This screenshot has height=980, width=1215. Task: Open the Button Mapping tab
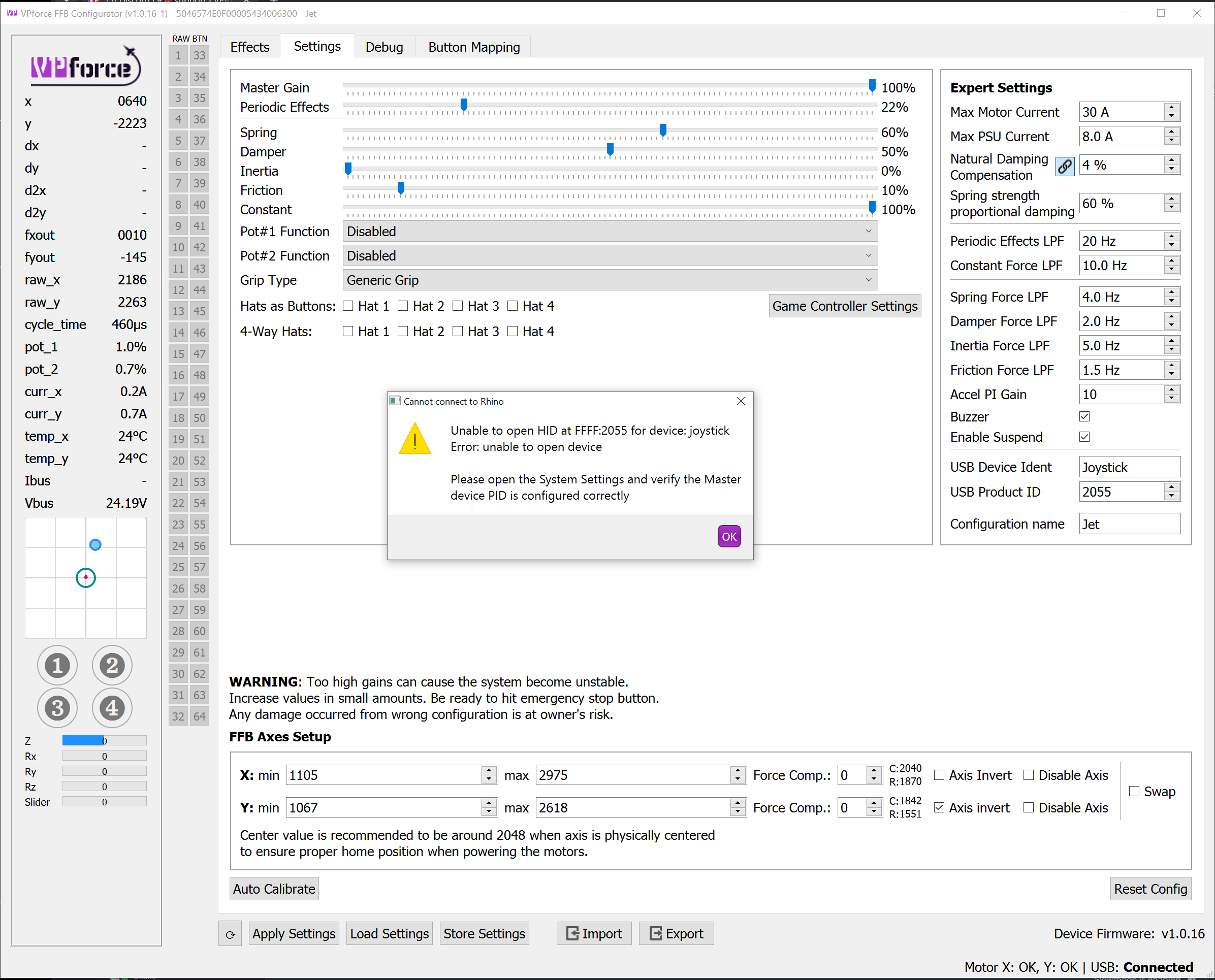tap(474, 47)
